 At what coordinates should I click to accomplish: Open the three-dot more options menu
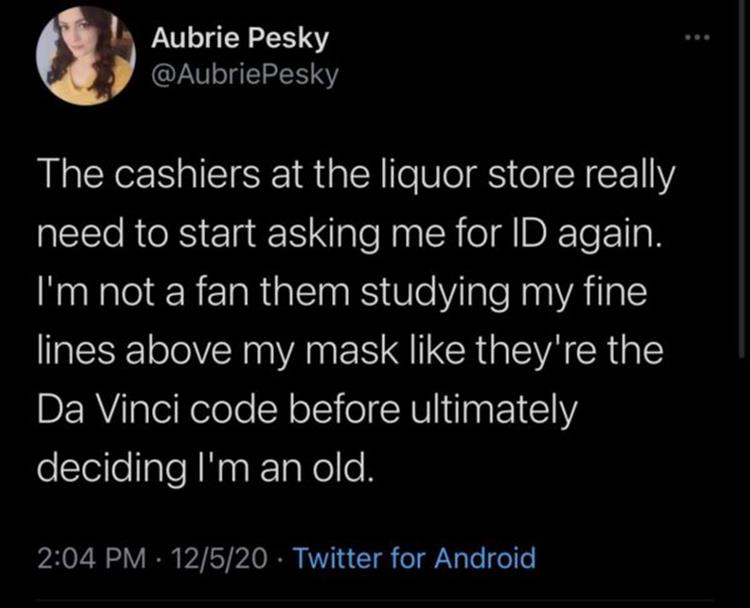click(x=697, y=37)
